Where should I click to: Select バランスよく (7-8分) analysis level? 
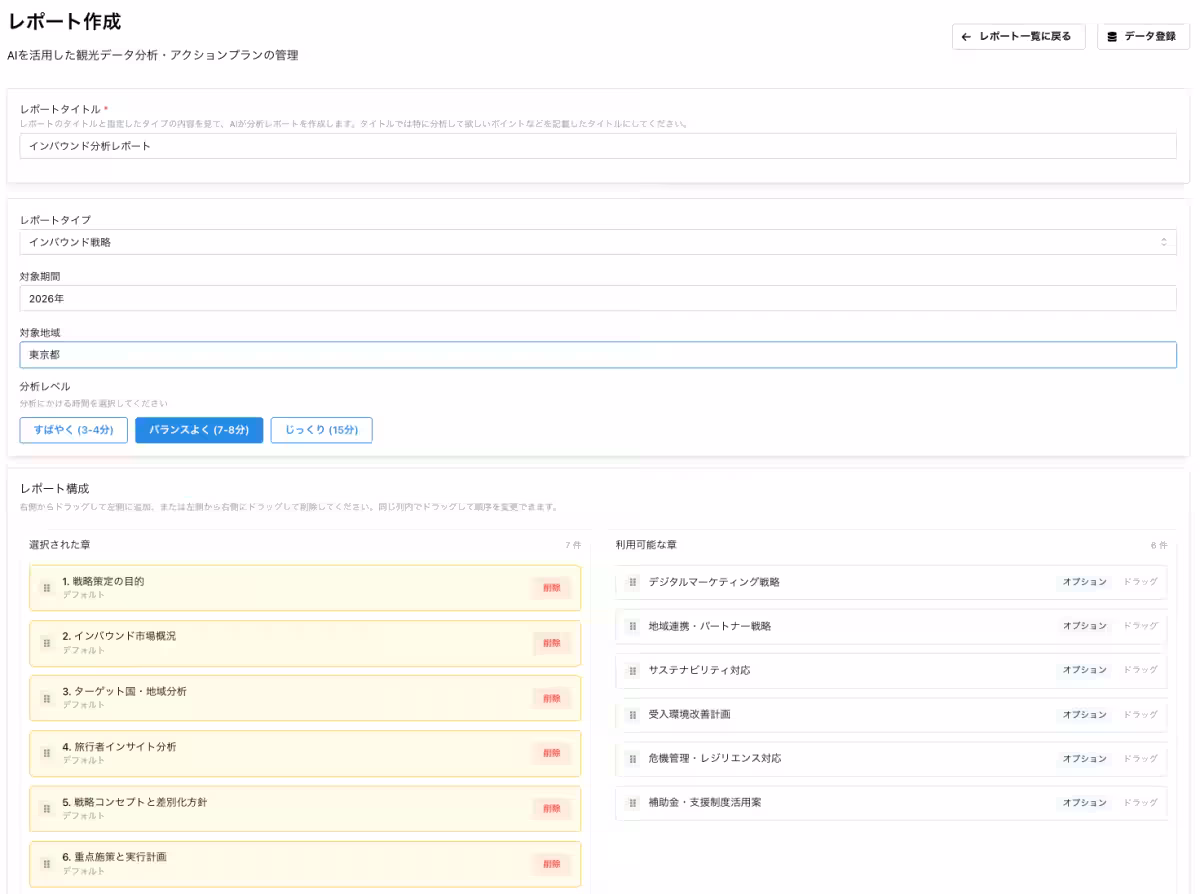pos(199,430)
